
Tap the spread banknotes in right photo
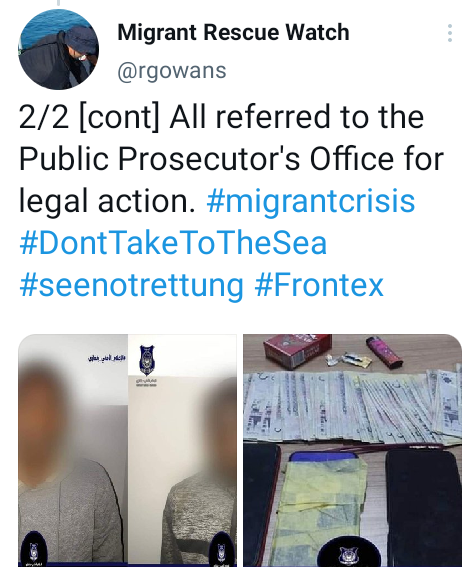[x=352, y=407]
